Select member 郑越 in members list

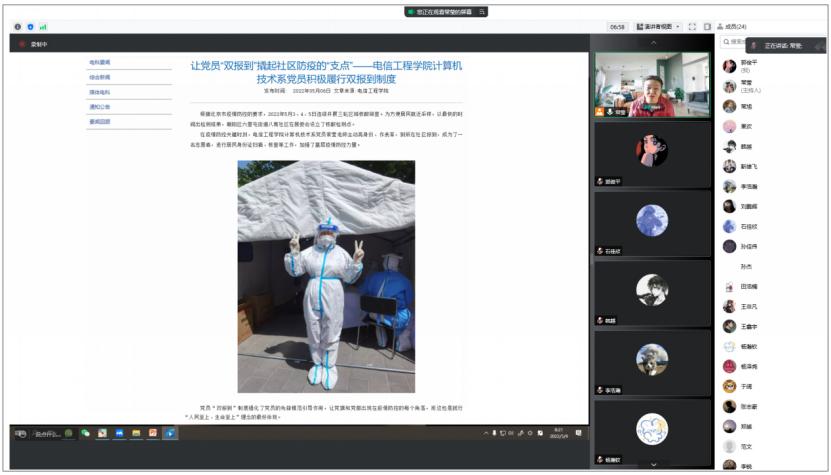coord(771,427)
